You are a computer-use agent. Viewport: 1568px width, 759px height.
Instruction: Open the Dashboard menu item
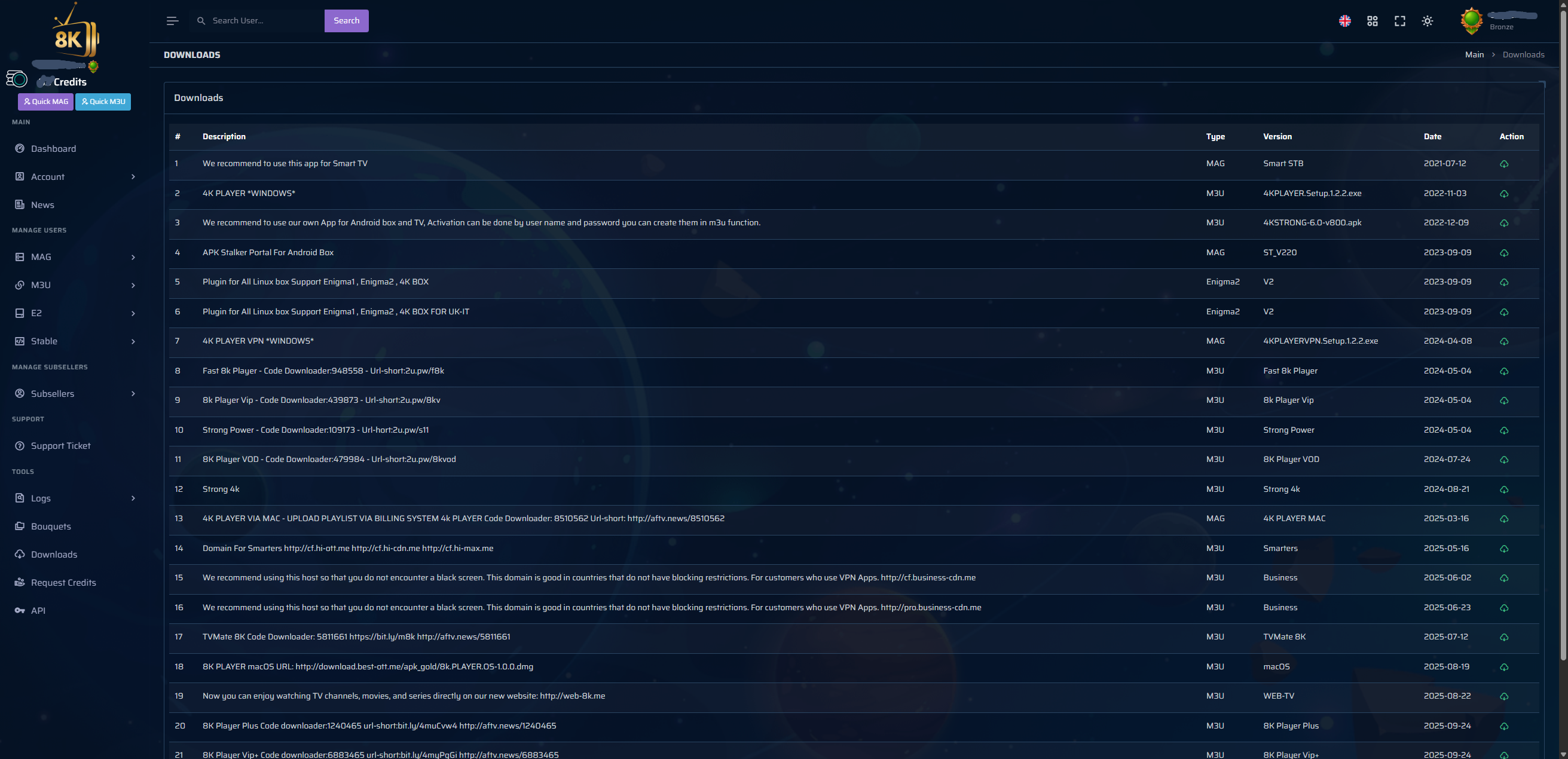(54, 149)
